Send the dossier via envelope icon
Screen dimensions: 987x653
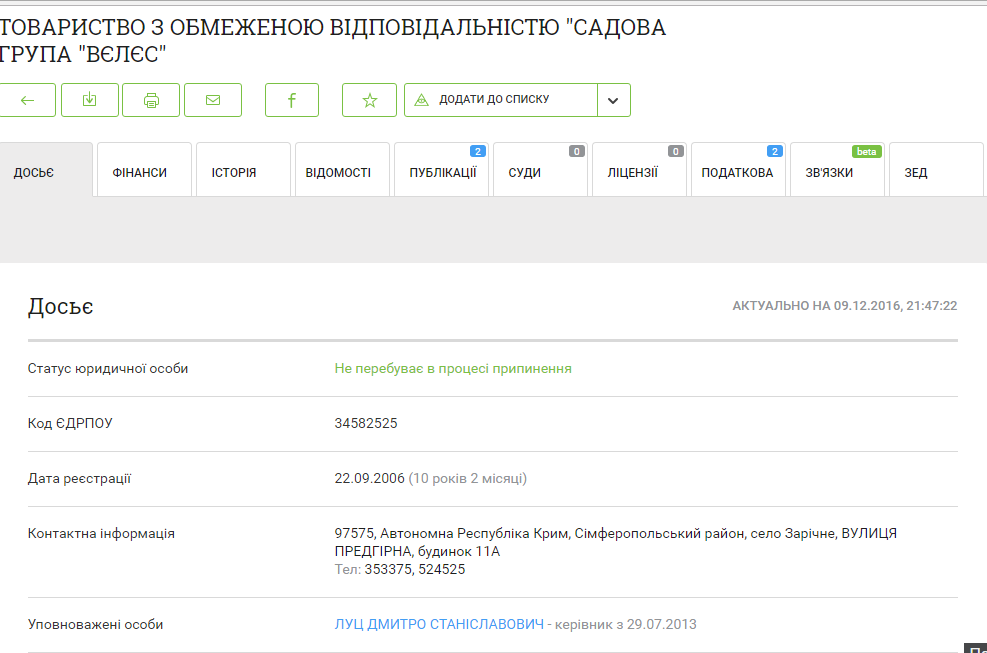coord(213,100)
